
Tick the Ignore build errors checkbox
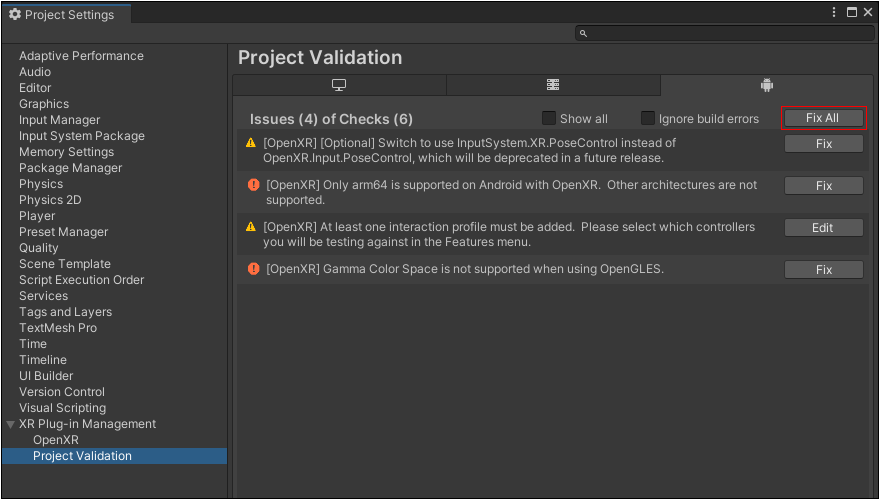[x=648, y=118]
